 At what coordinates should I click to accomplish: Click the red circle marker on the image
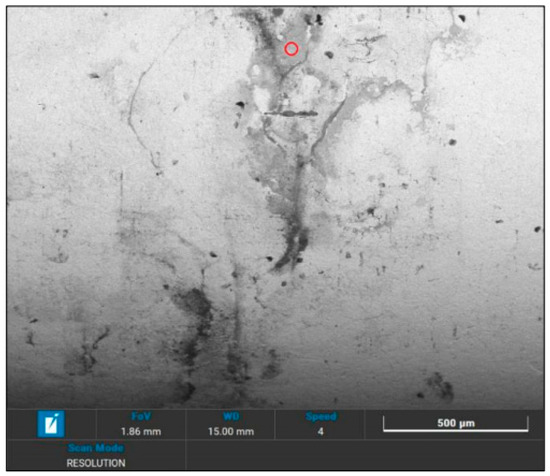(x=291, y=49)
